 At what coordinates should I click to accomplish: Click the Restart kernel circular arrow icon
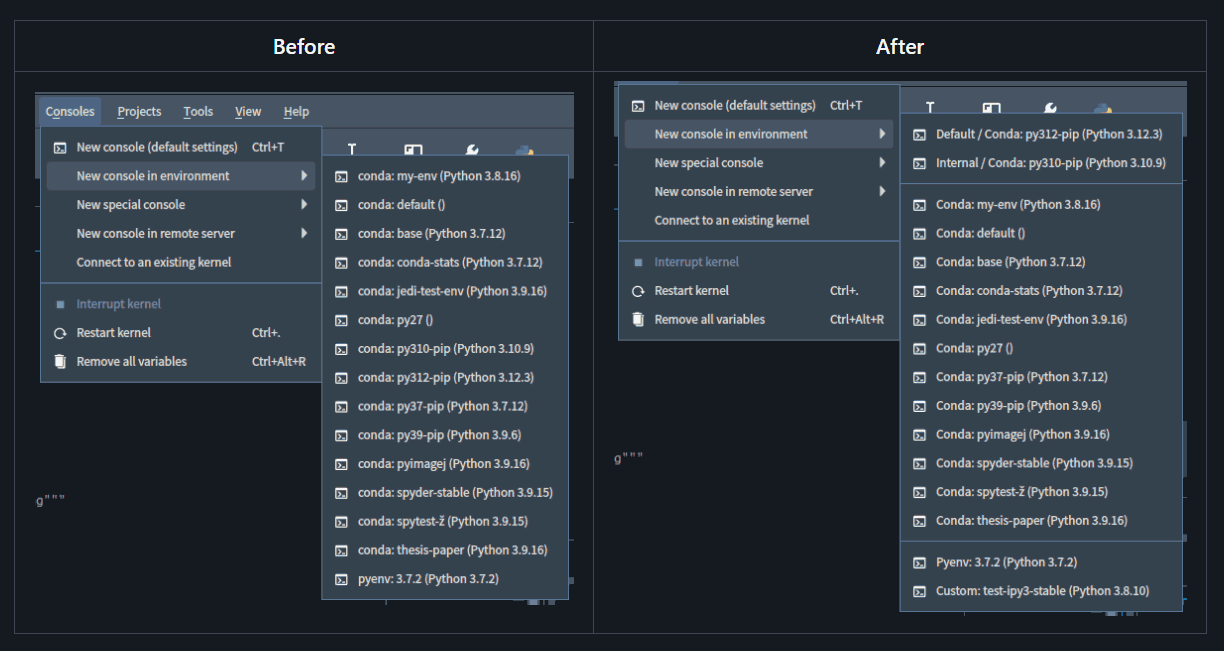tap(60, 332)
